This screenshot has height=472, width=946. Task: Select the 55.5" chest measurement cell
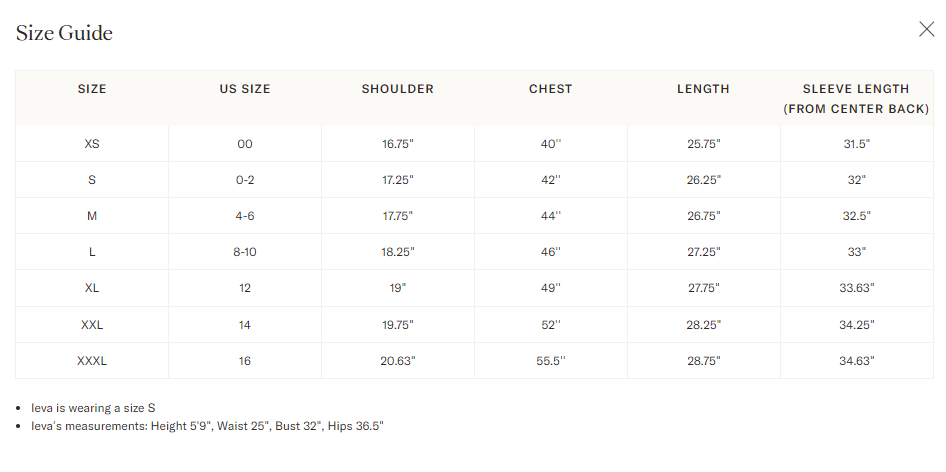pos(551,361)
